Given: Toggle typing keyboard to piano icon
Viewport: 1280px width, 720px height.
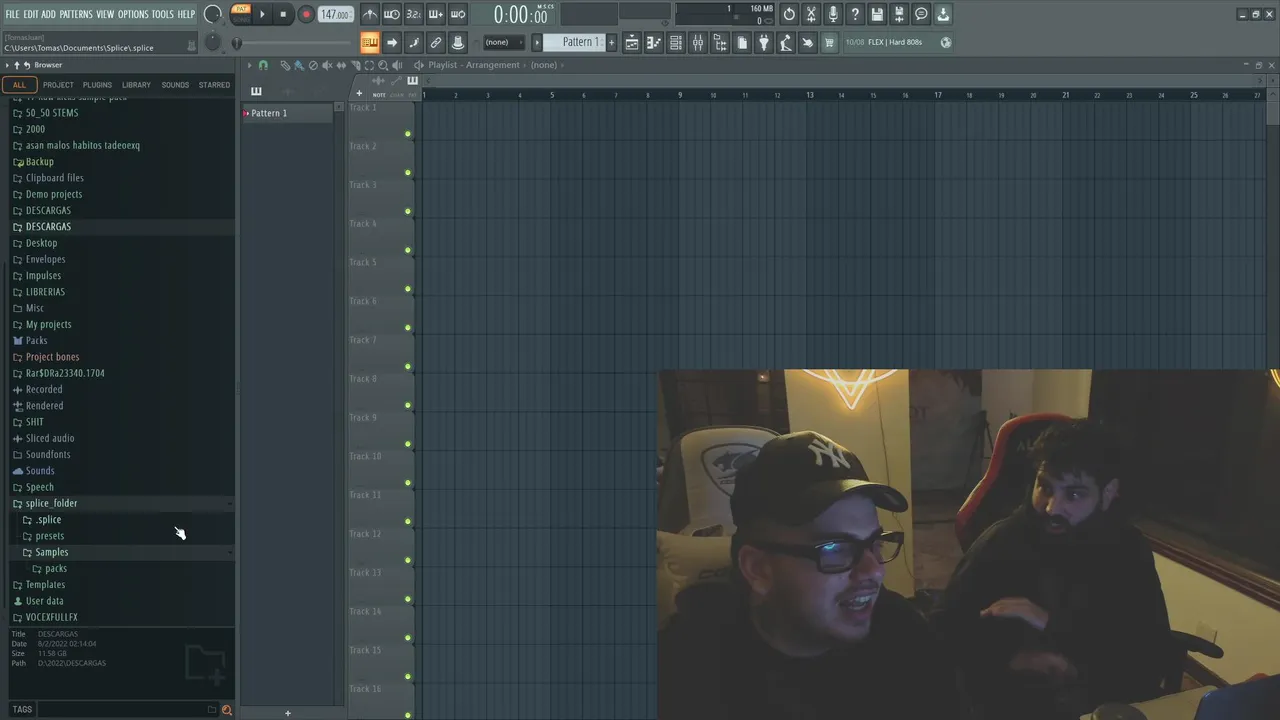Looking at the screenshot, I should point(370,42).
